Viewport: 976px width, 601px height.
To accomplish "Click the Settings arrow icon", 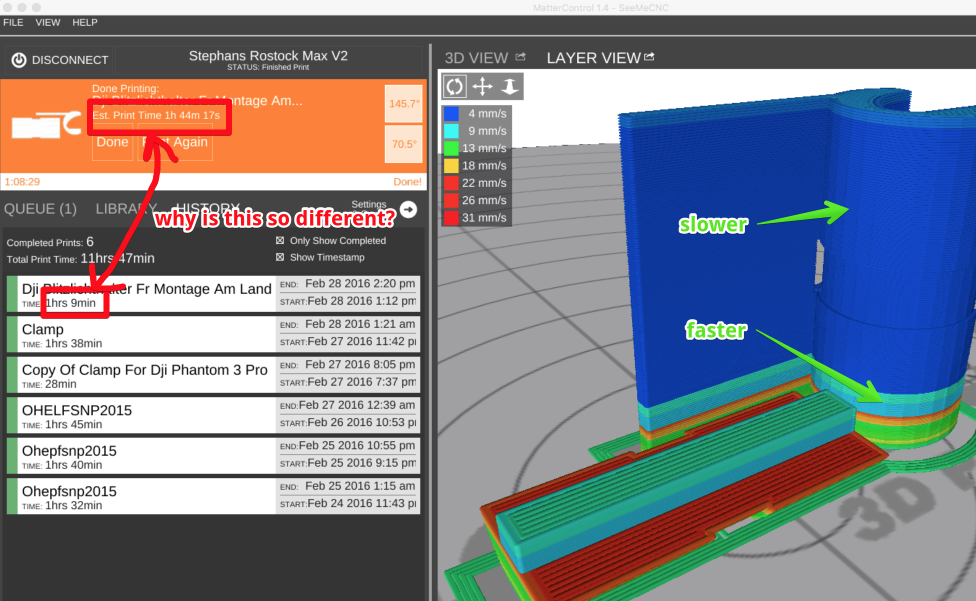I will coord(408,209).
